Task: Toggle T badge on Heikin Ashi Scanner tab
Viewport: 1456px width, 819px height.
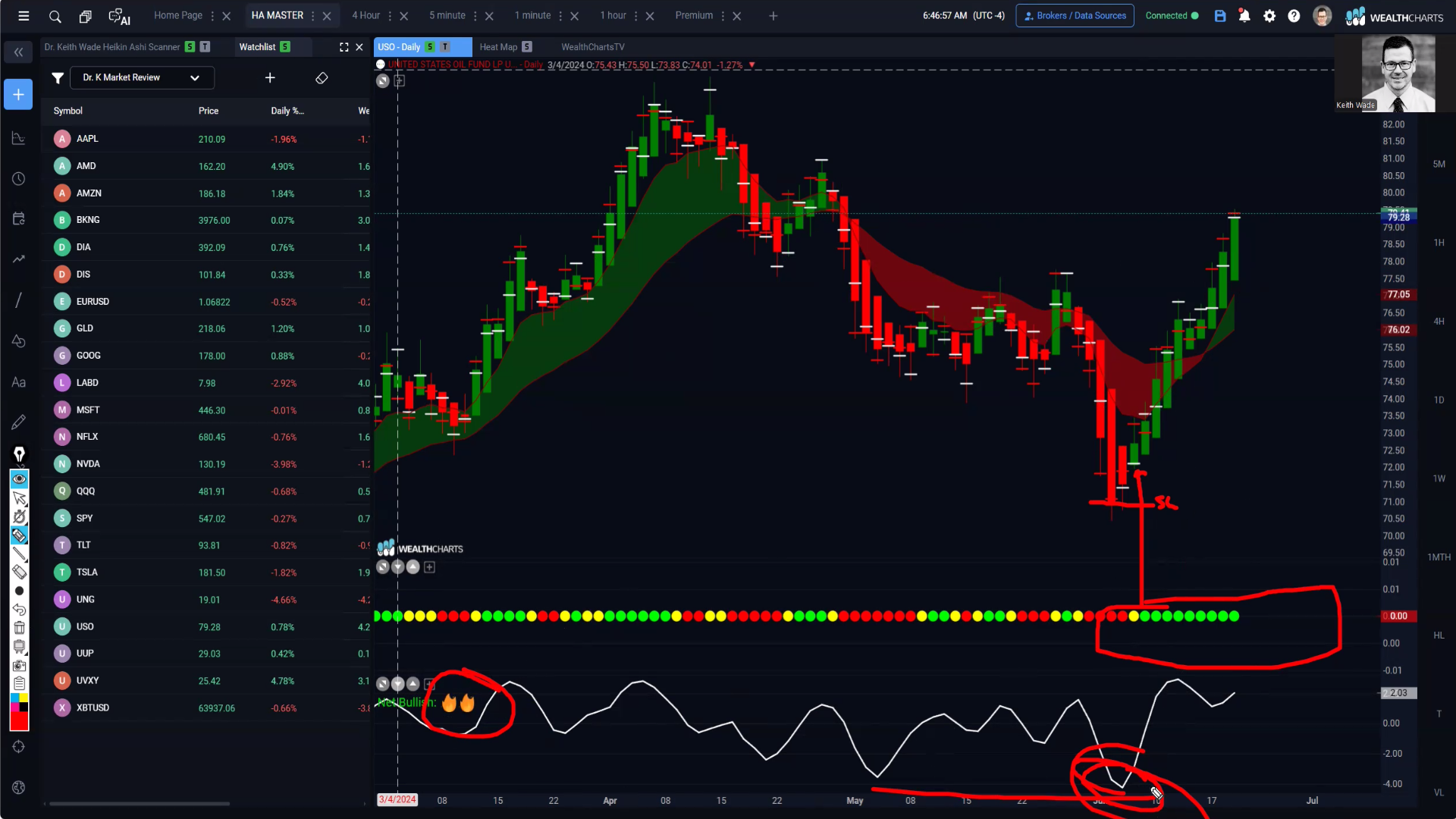Action: 205,47
